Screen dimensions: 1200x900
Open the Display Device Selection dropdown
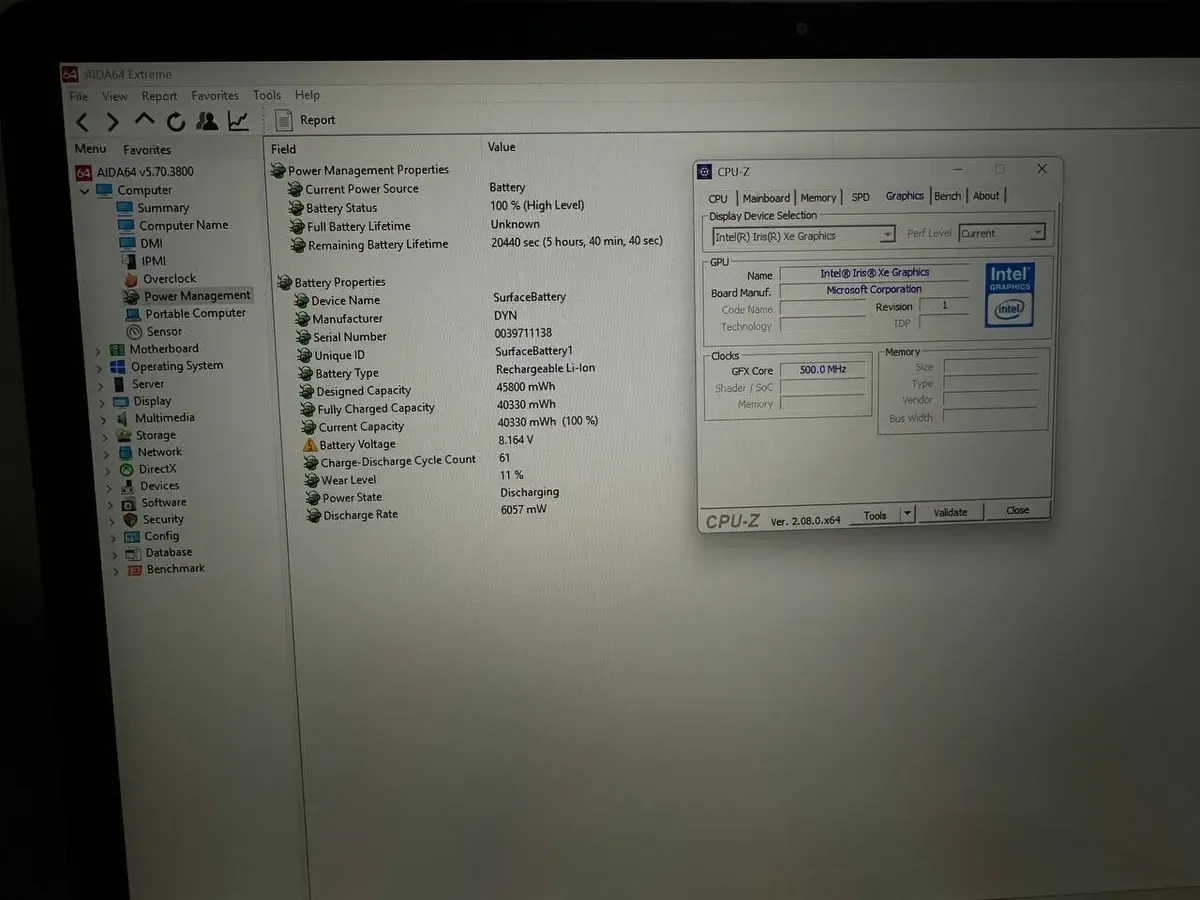(x=886, y=235)
